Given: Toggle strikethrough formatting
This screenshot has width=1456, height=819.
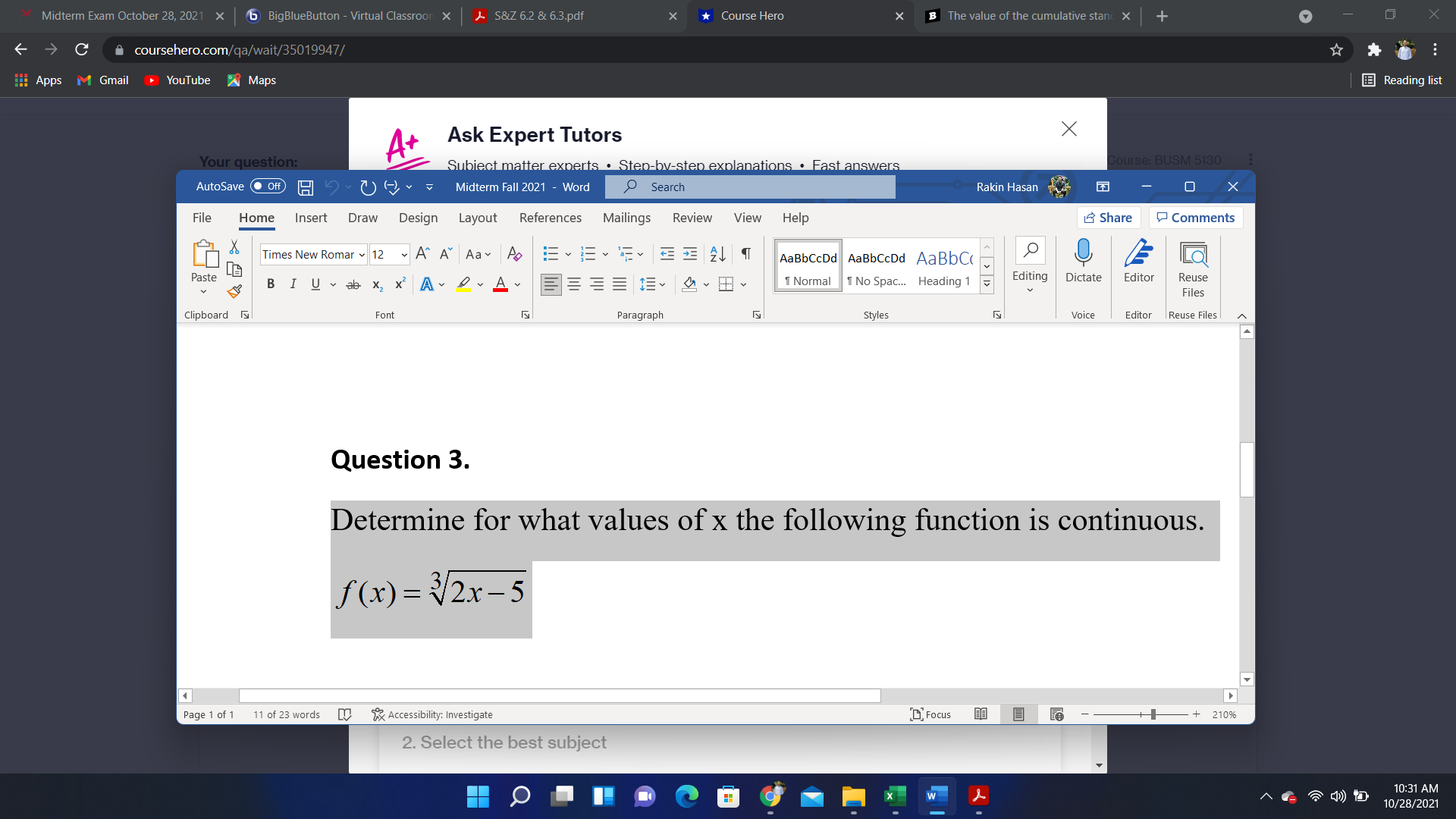Looking at the screenshot, I should 353,284.
